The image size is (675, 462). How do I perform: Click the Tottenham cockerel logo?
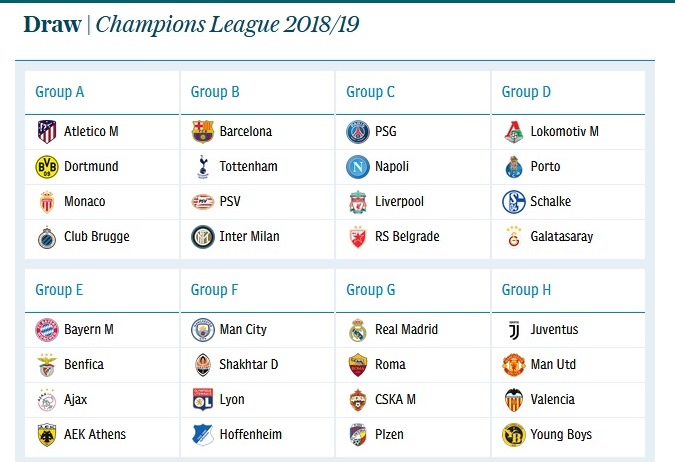pos(203,167)
